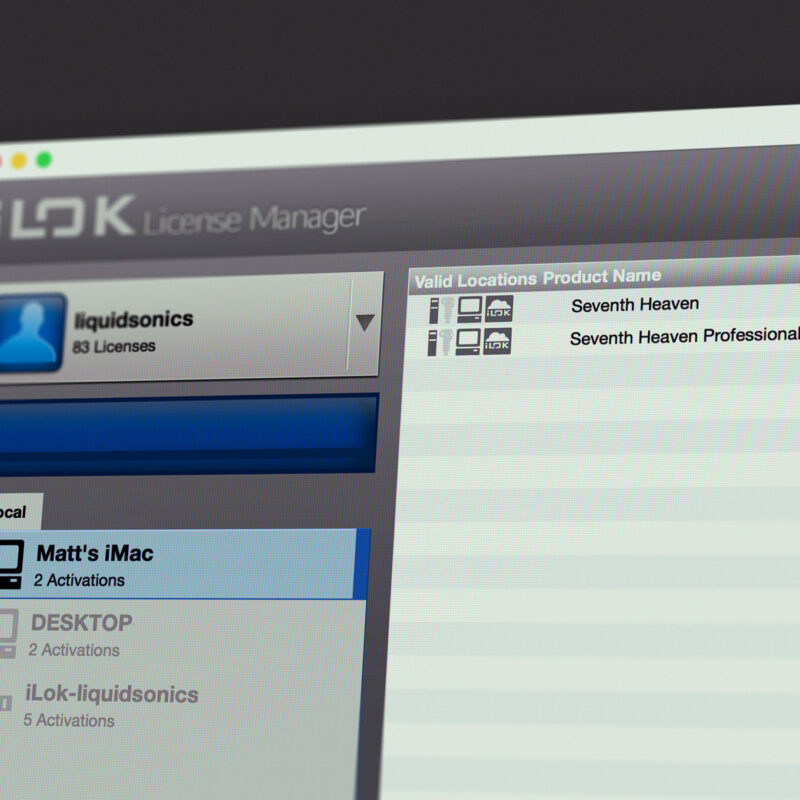Click the iLok Cloud icon for Seventh Heaven

tap(499, 308)
